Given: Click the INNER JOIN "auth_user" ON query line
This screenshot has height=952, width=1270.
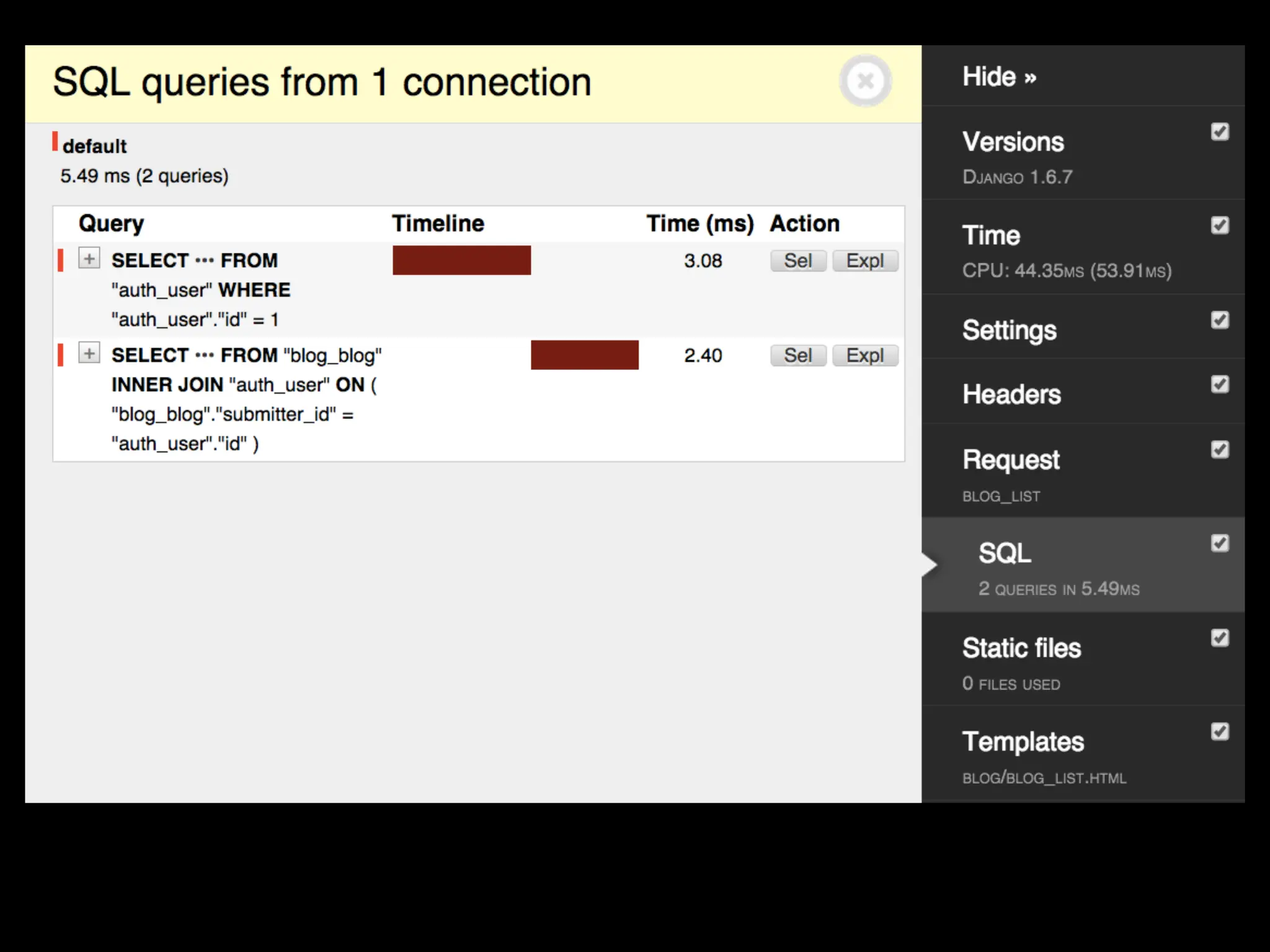Looking at the screenshot, I should (x=244, y=385).
